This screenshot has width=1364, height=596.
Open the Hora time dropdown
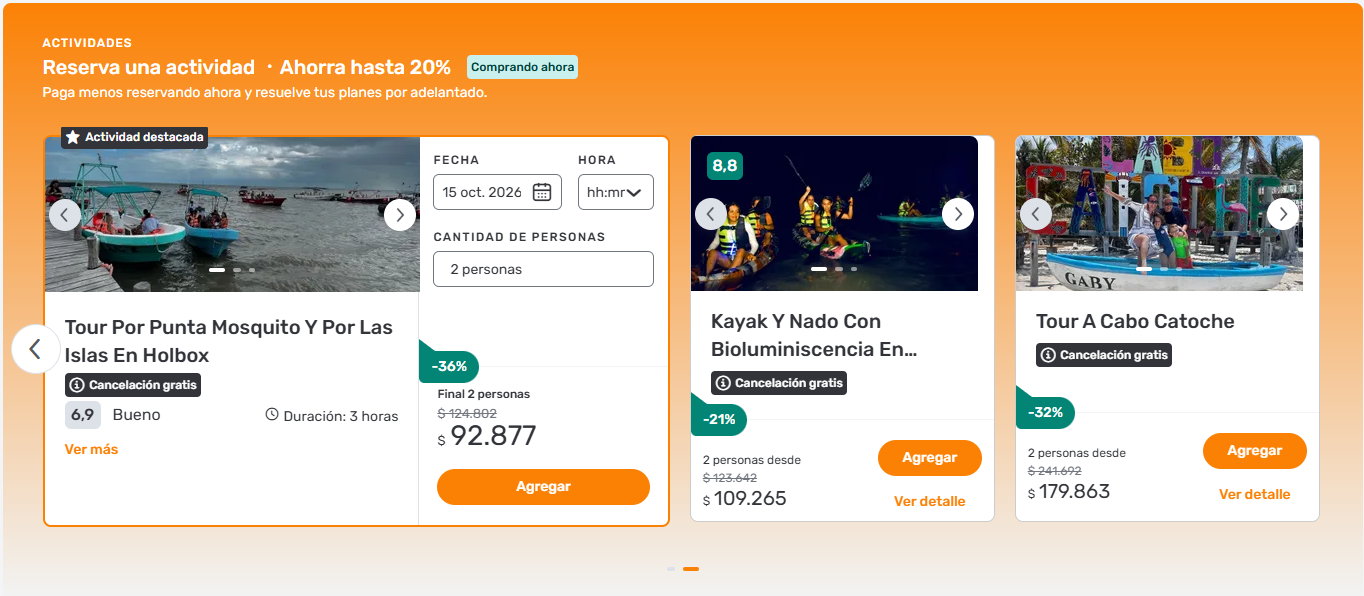click(616, 192)
